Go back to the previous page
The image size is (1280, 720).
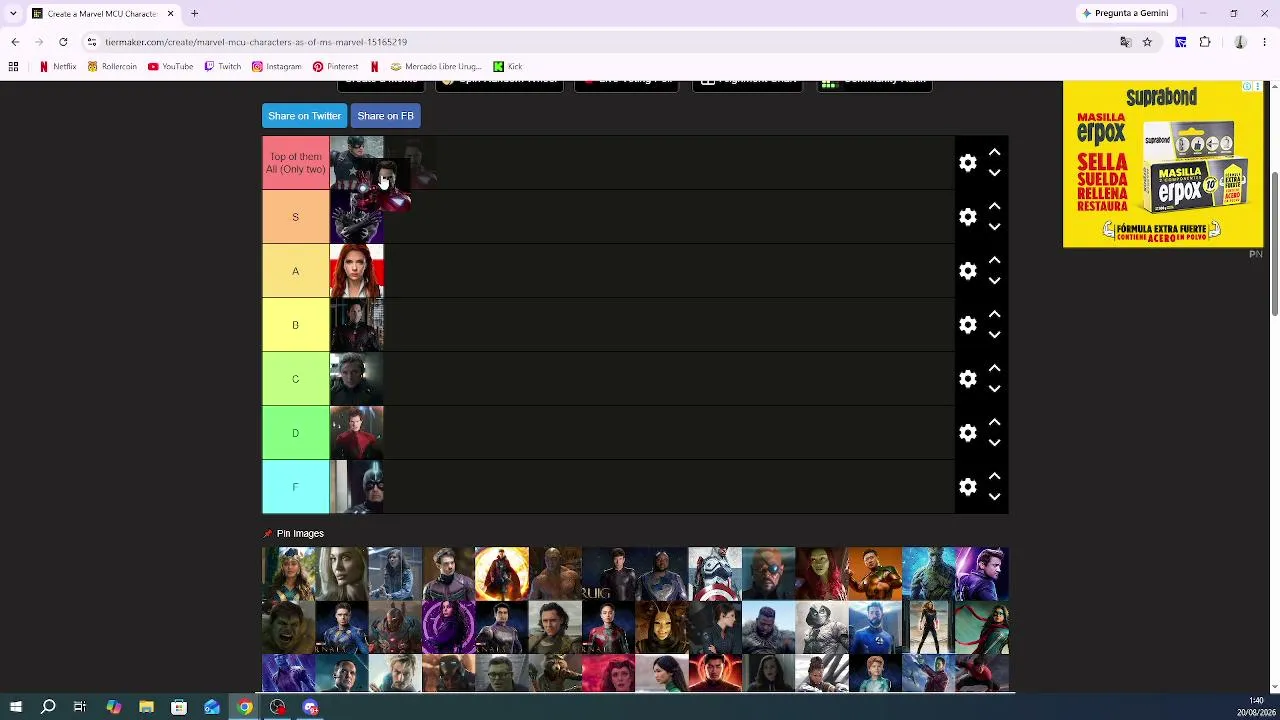pos(15,42)
